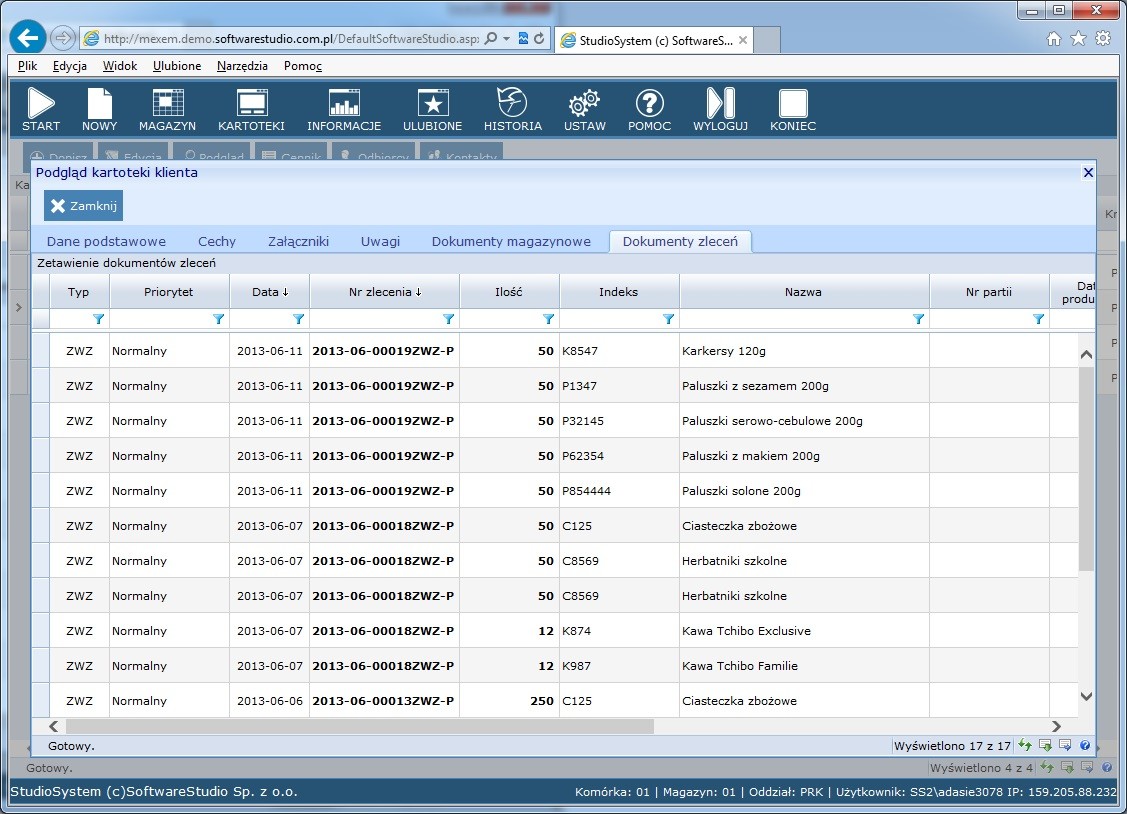Switch to the Dane podstawowe tab
The image size is (1127, 814).
pos(106,241)
